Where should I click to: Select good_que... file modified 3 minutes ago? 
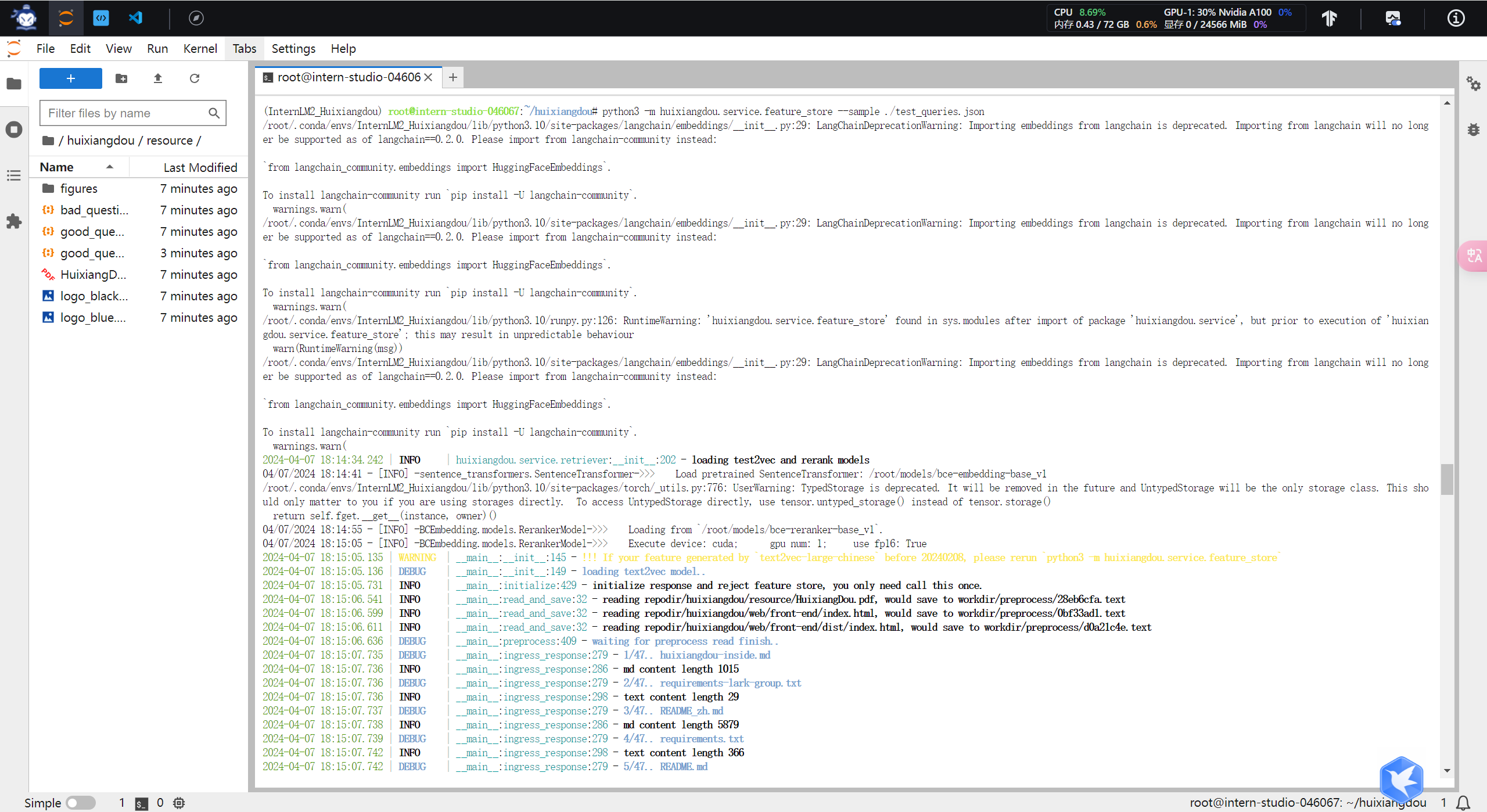click(x=139, y=253)
